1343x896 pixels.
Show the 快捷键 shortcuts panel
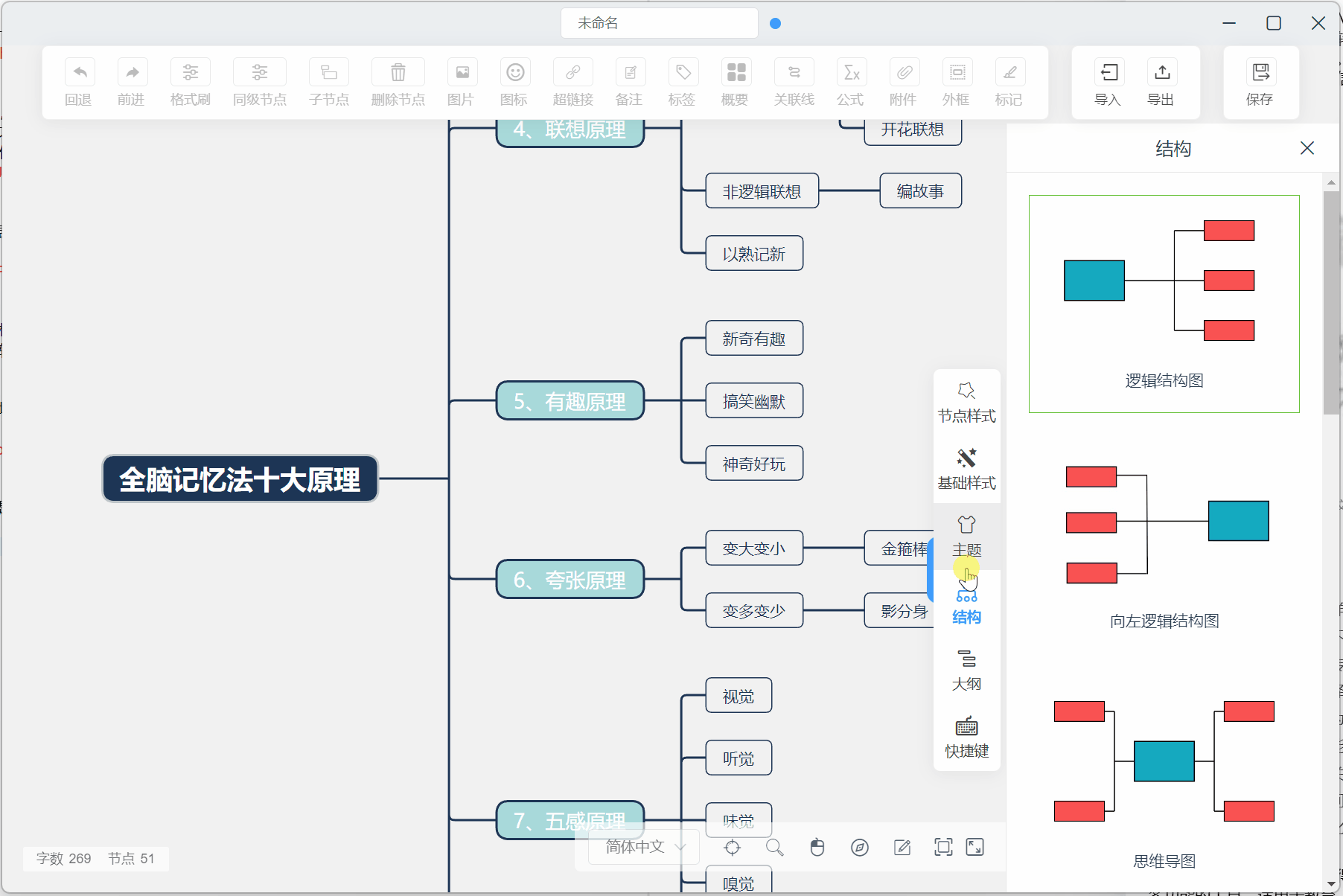[966, 737]
